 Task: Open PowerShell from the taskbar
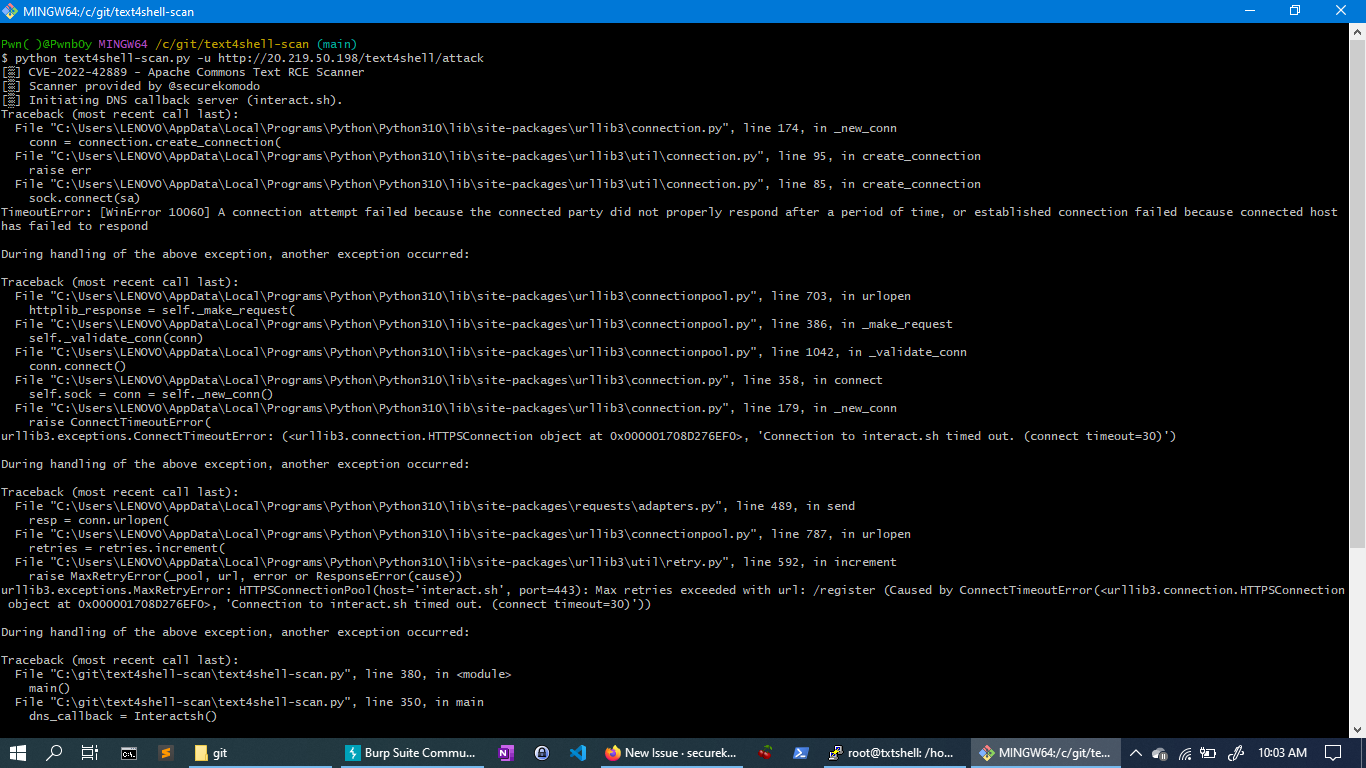click(801, 753)
